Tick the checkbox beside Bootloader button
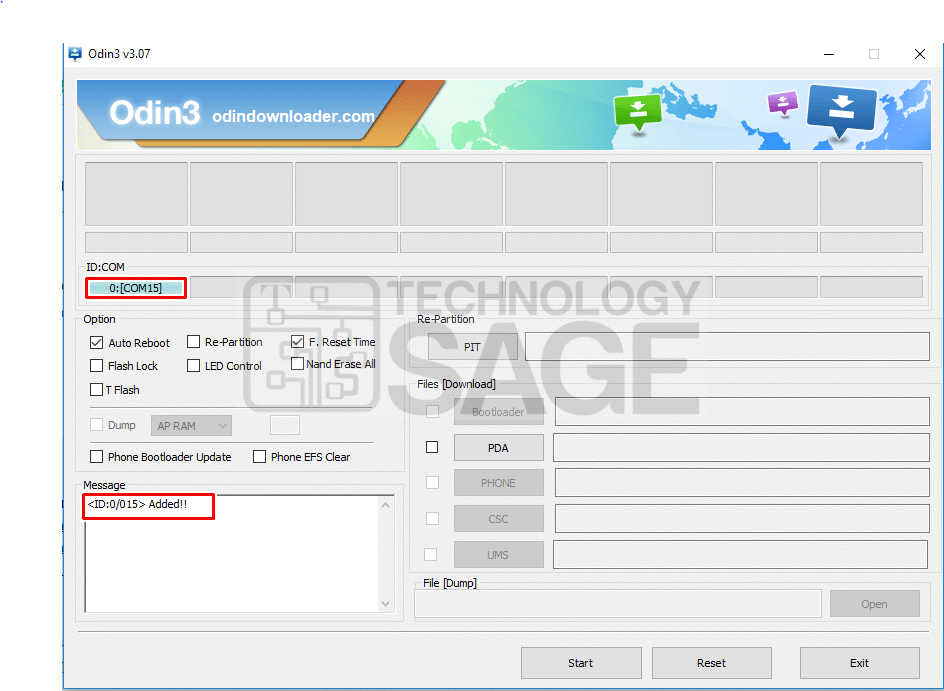 coord(432,412)
